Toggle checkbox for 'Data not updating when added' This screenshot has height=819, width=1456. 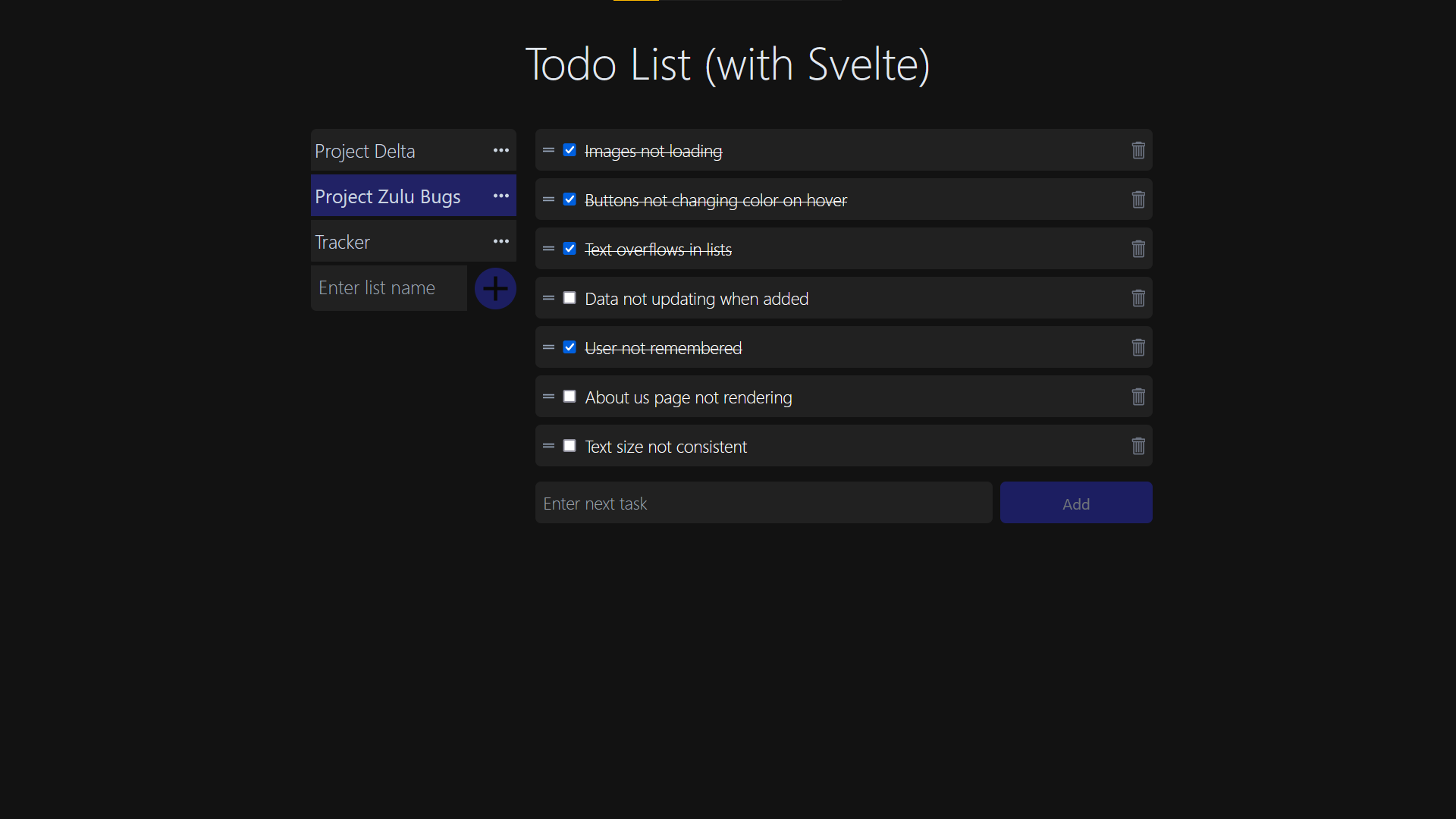pos(569,298)
